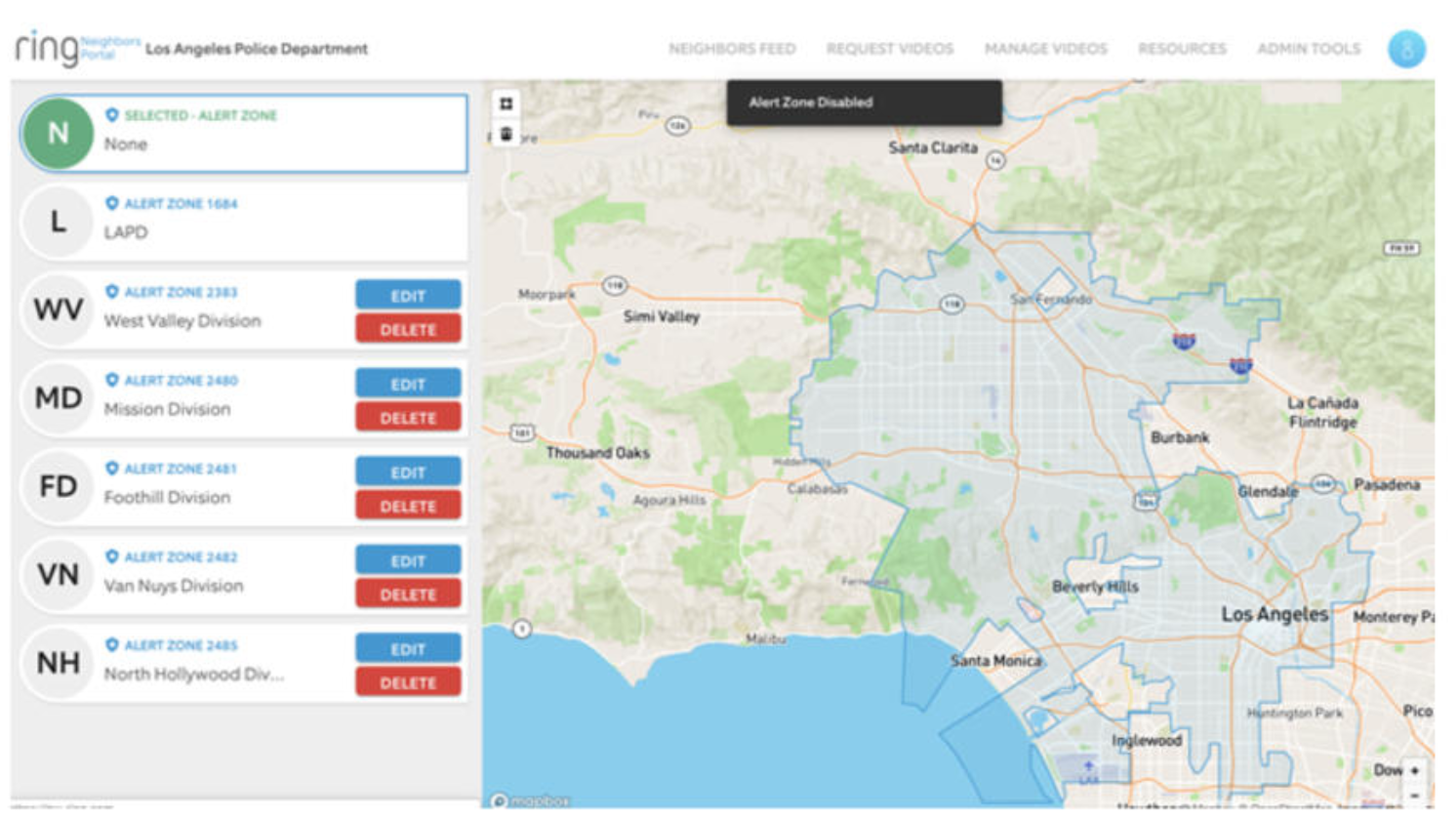The image size is (1456, 820).
Task: Zoom in with the map plus button
Action: point(1414,770)
